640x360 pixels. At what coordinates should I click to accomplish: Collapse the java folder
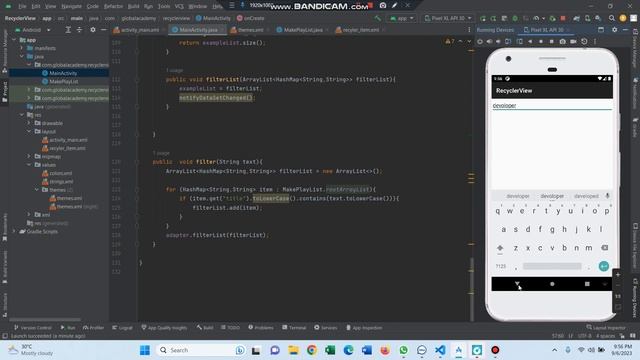(x=22, y=56)
